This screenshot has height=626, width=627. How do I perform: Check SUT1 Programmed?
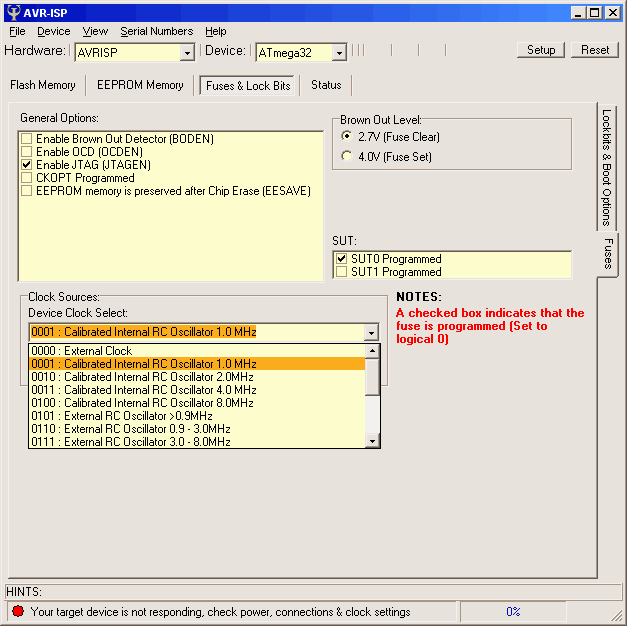[341, 272]
